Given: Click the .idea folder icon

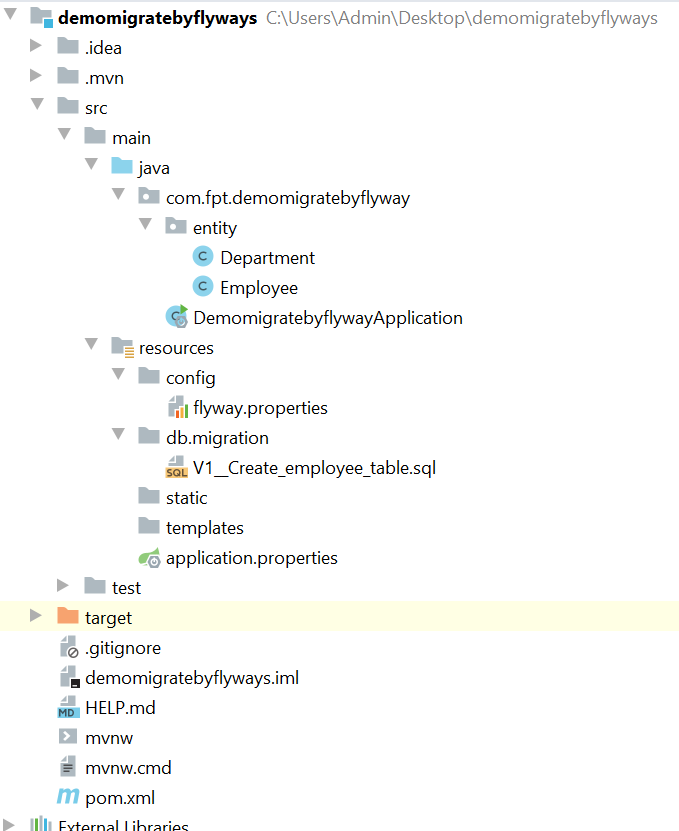Looking at the screenshot, I should point(68,46).
